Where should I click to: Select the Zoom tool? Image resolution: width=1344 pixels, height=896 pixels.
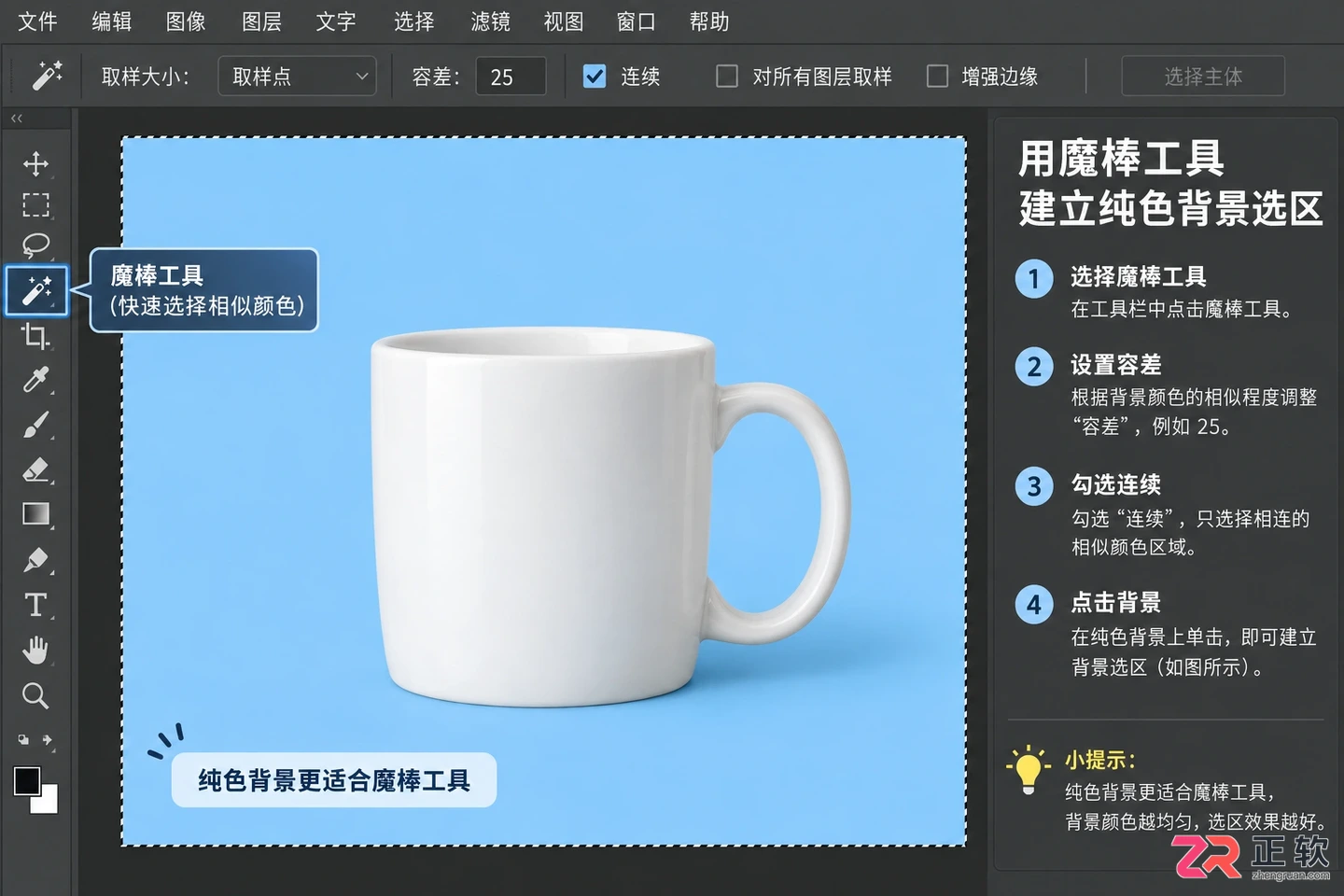(x=35, y=695)
